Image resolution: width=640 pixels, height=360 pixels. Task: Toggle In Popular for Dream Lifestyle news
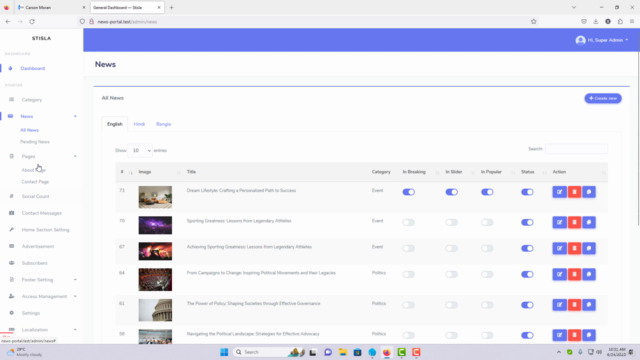coord(487,192)
